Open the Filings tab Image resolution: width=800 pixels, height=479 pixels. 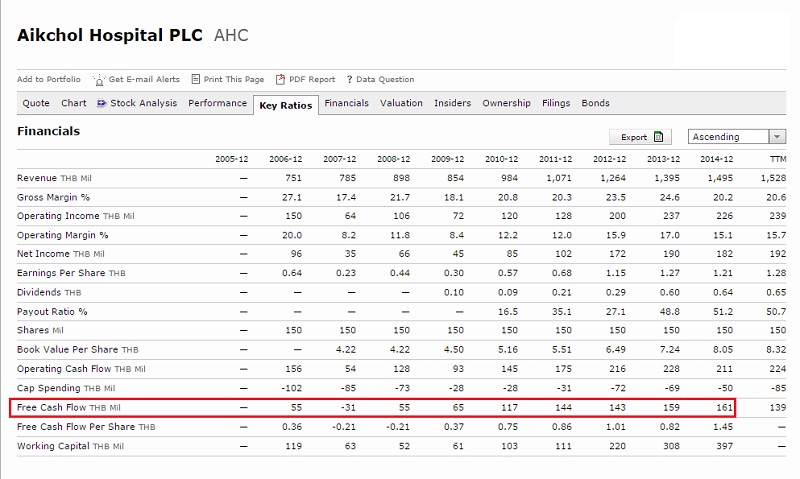[556, 103]
